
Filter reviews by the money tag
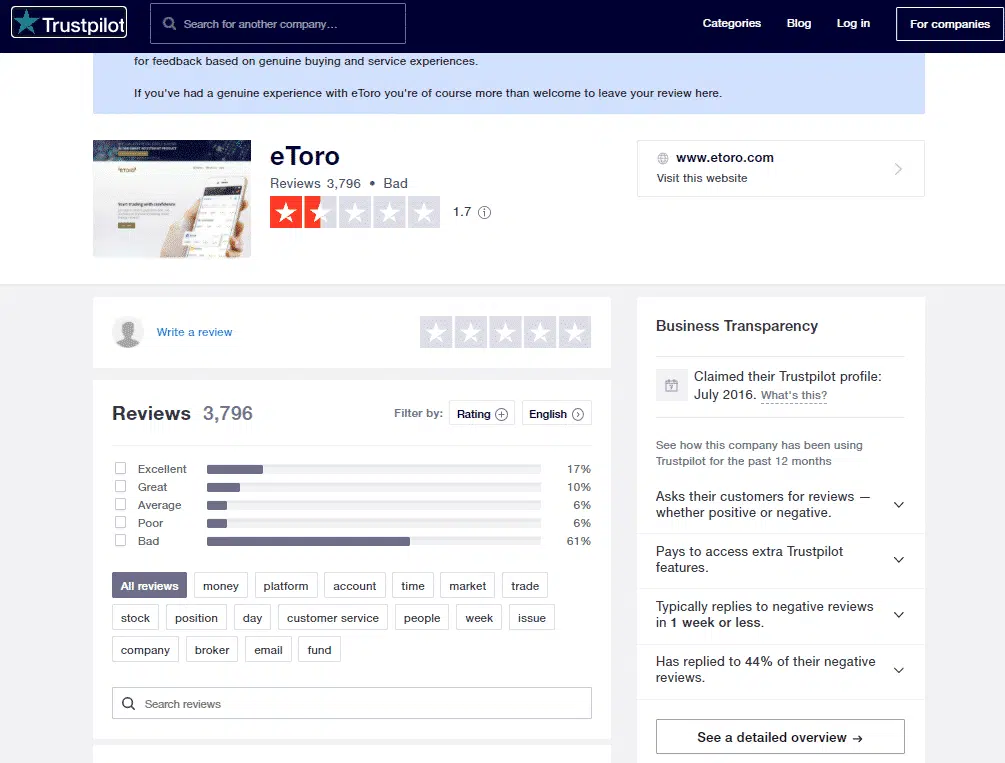tap(220, 585)
